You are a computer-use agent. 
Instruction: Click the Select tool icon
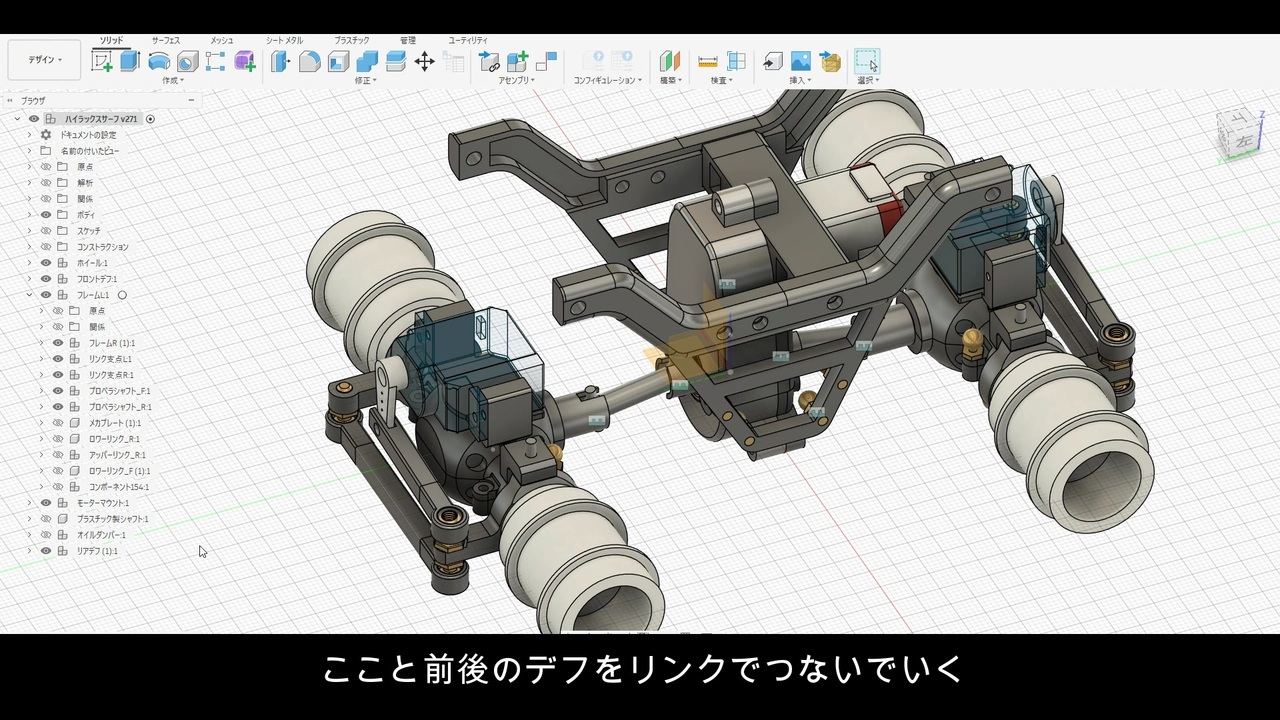(866, 62)
